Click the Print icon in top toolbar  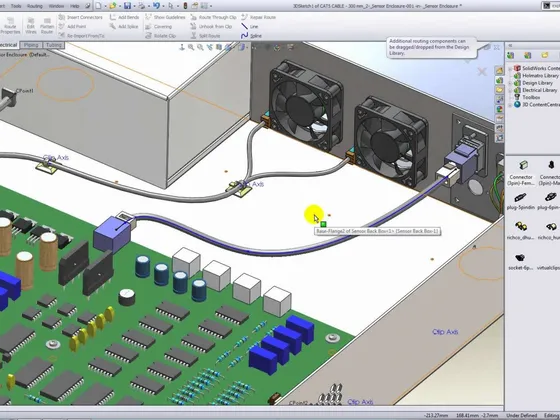[x=142, y=6]
